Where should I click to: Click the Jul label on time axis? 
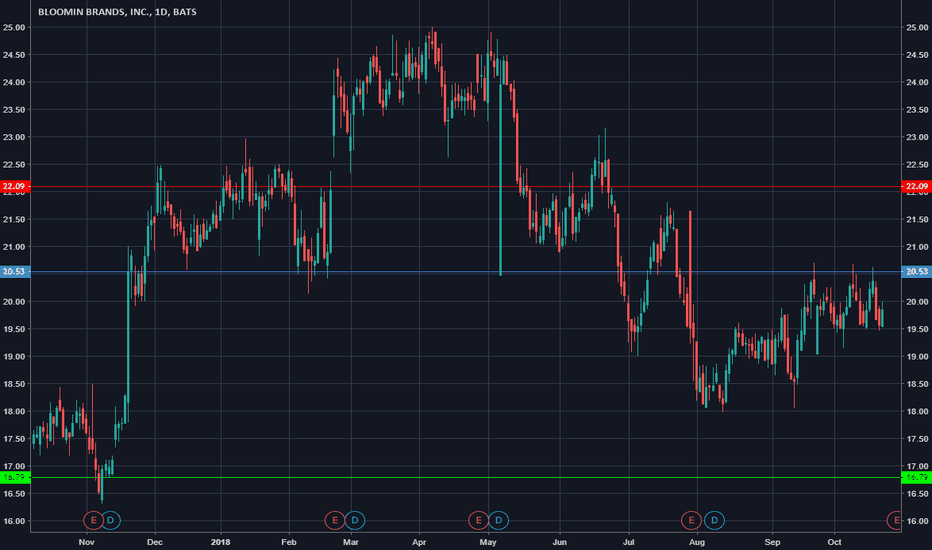point(628,542)
